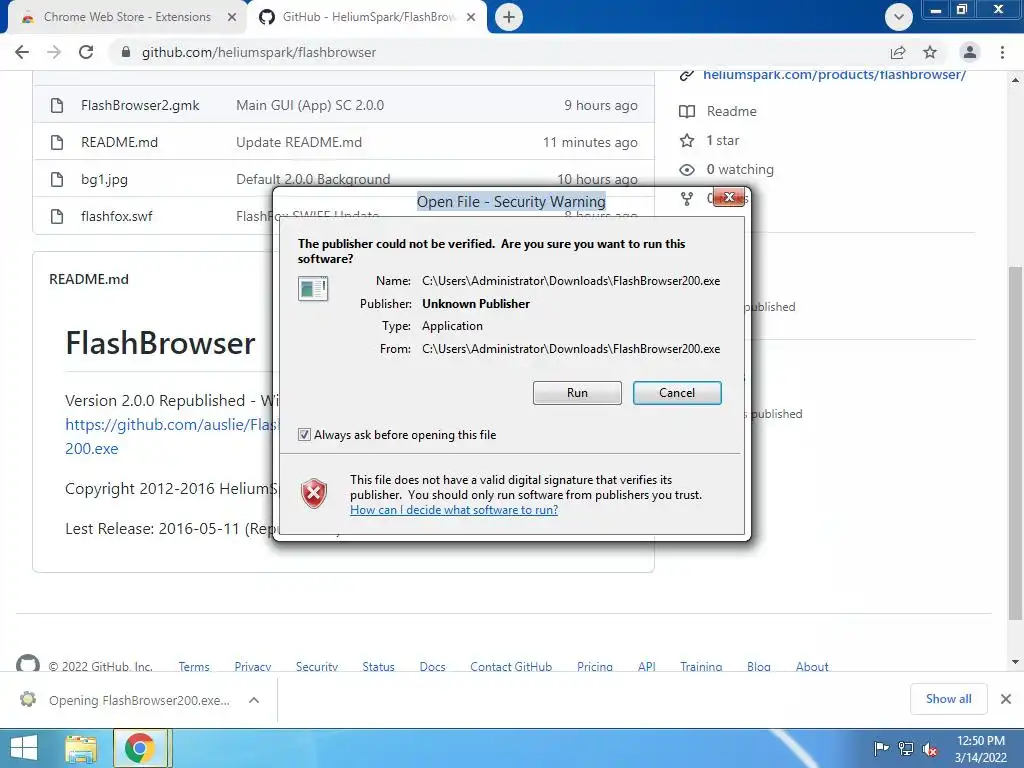
Task: Open Docs footer link
Action: pyautogui.click(x=432, y=667)
